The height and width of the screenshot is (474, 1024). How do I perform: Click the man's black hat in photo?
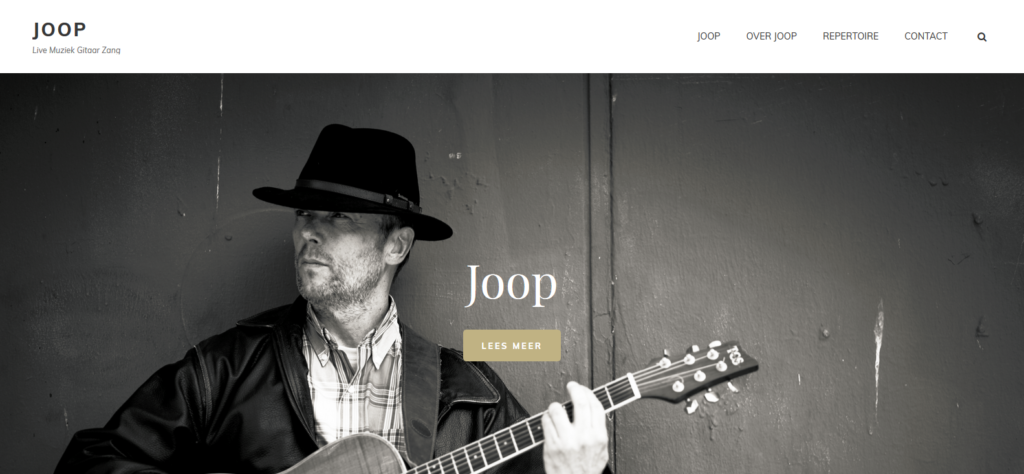tap(353, 180)
